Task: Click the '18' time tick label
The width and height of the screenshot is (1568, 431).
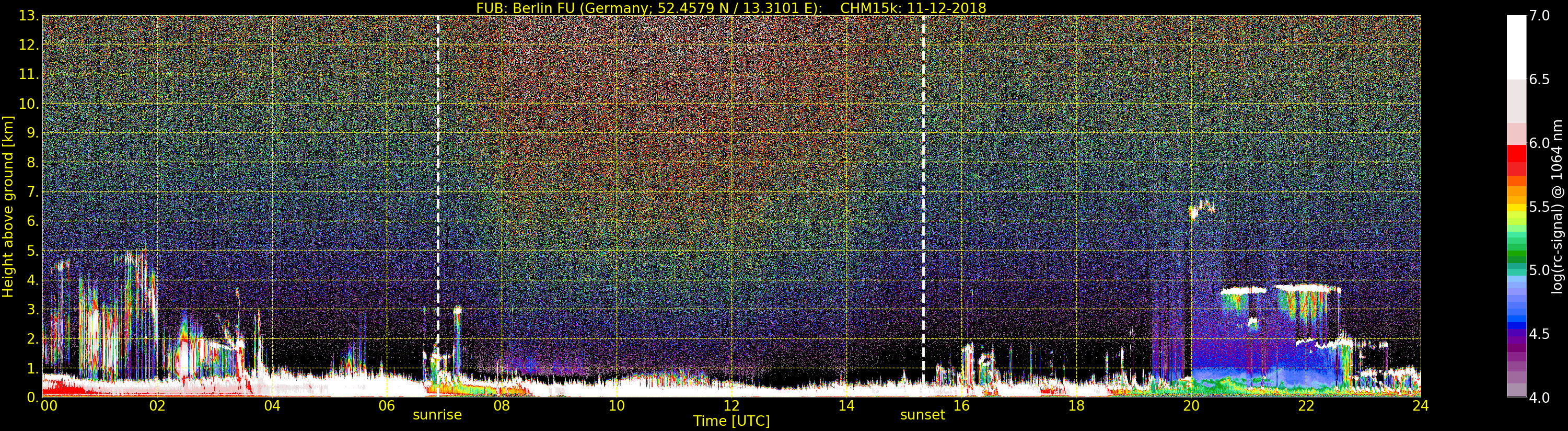Action: point(1076,406)
